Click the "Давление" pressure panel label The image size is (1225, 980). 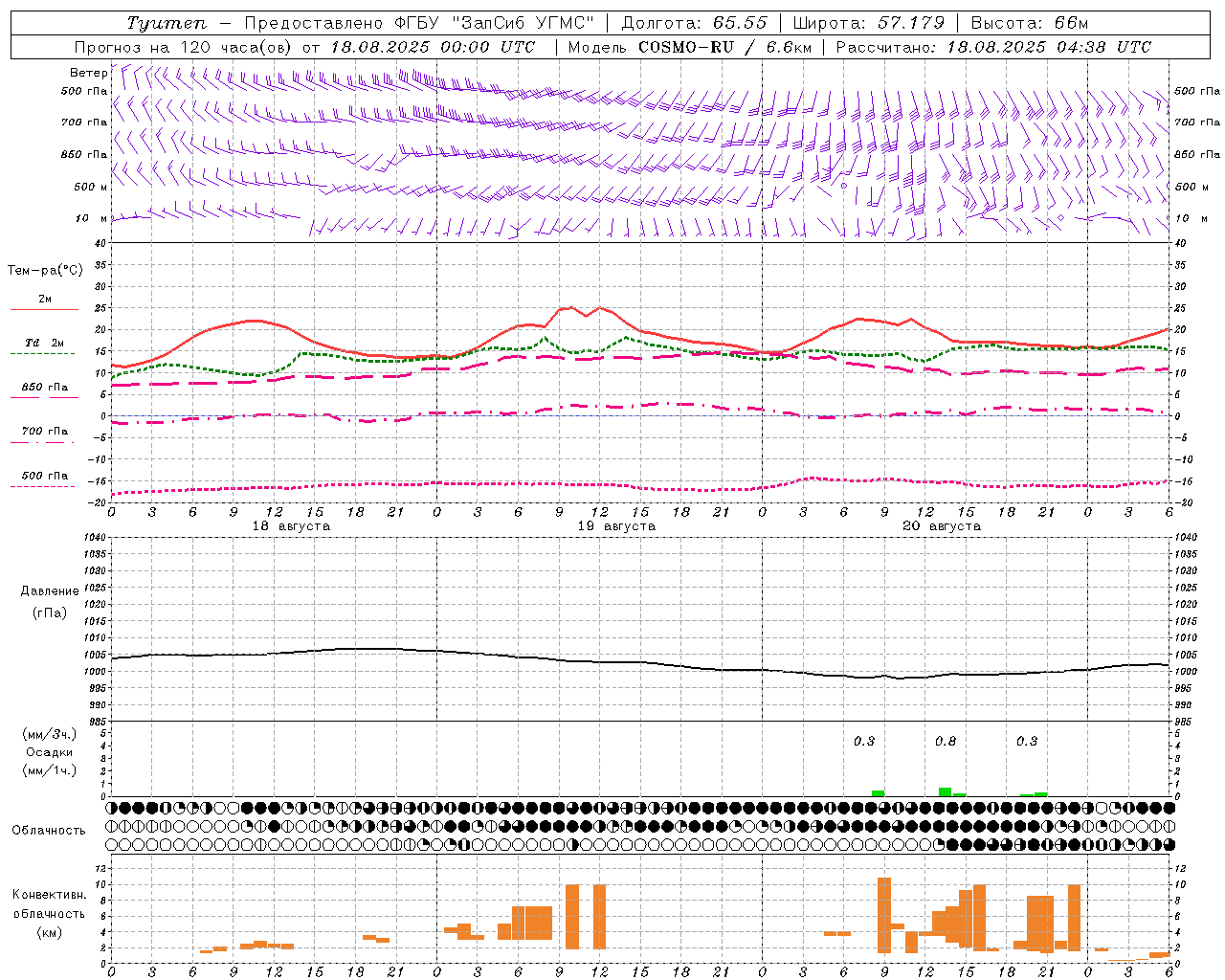point(50,590)
